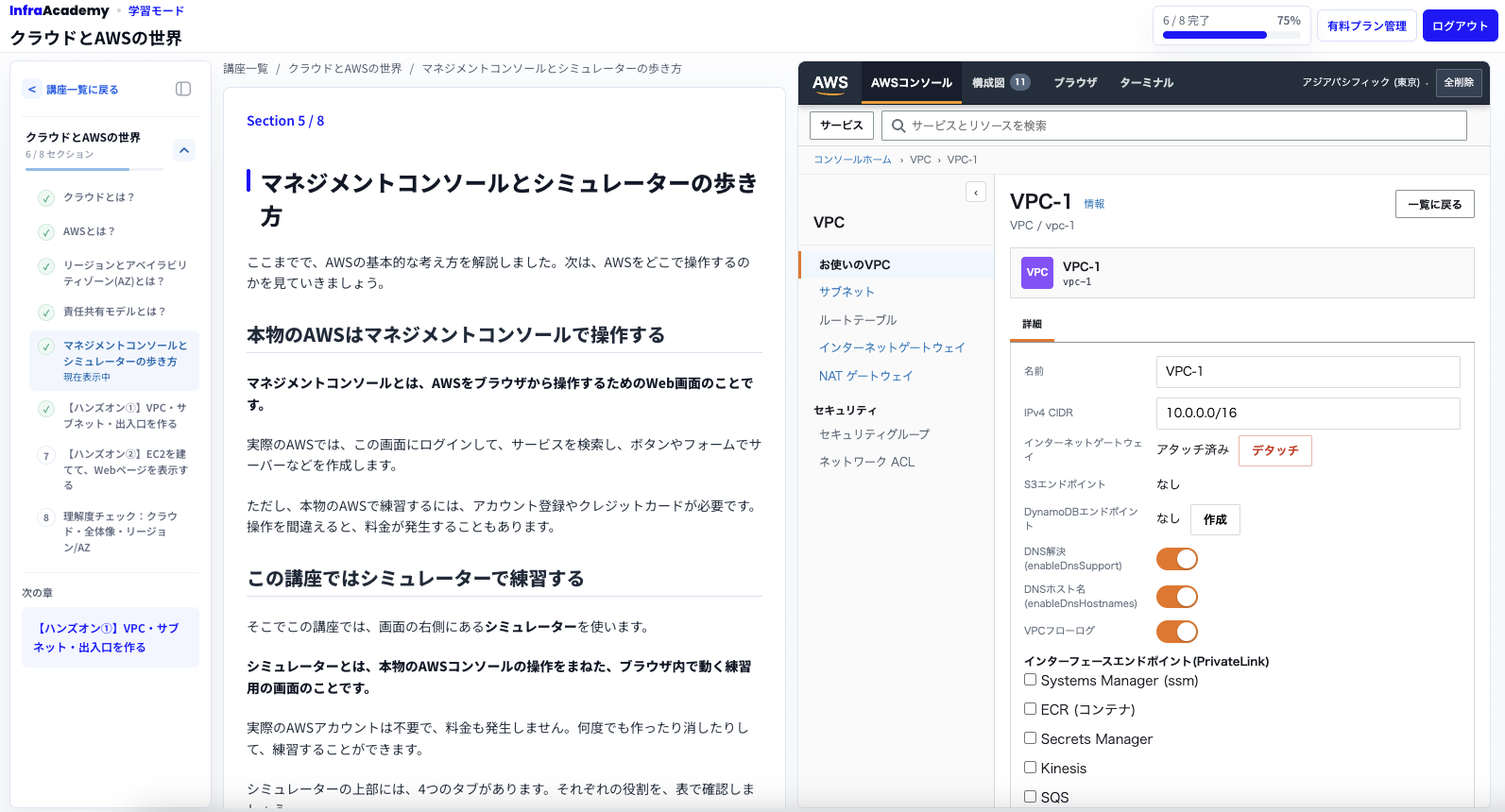
Task: Open ネットワーク ACL in VPC menu
Action: (866, 462)
